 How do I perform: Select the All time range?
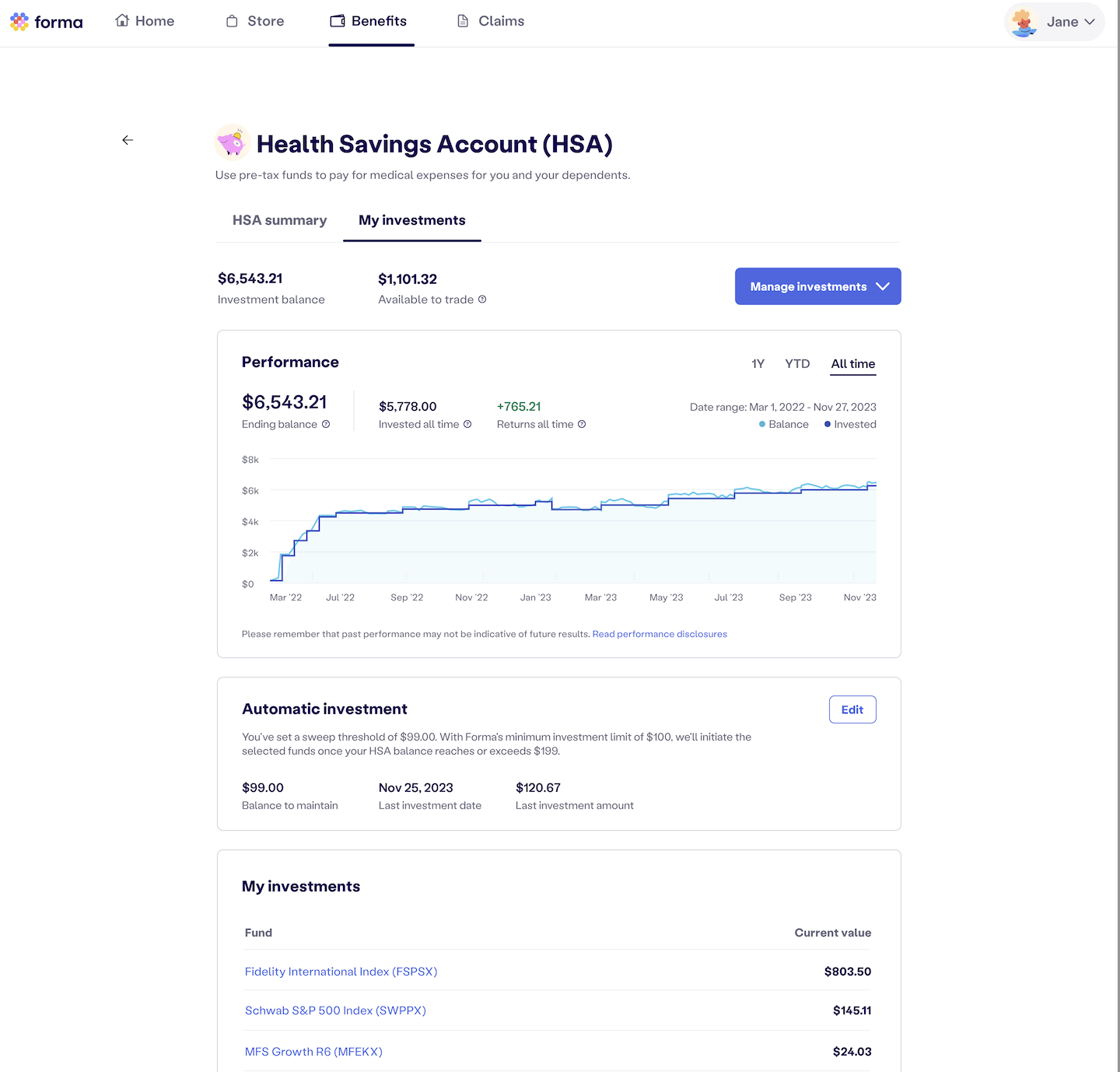(x=853, y=363)
